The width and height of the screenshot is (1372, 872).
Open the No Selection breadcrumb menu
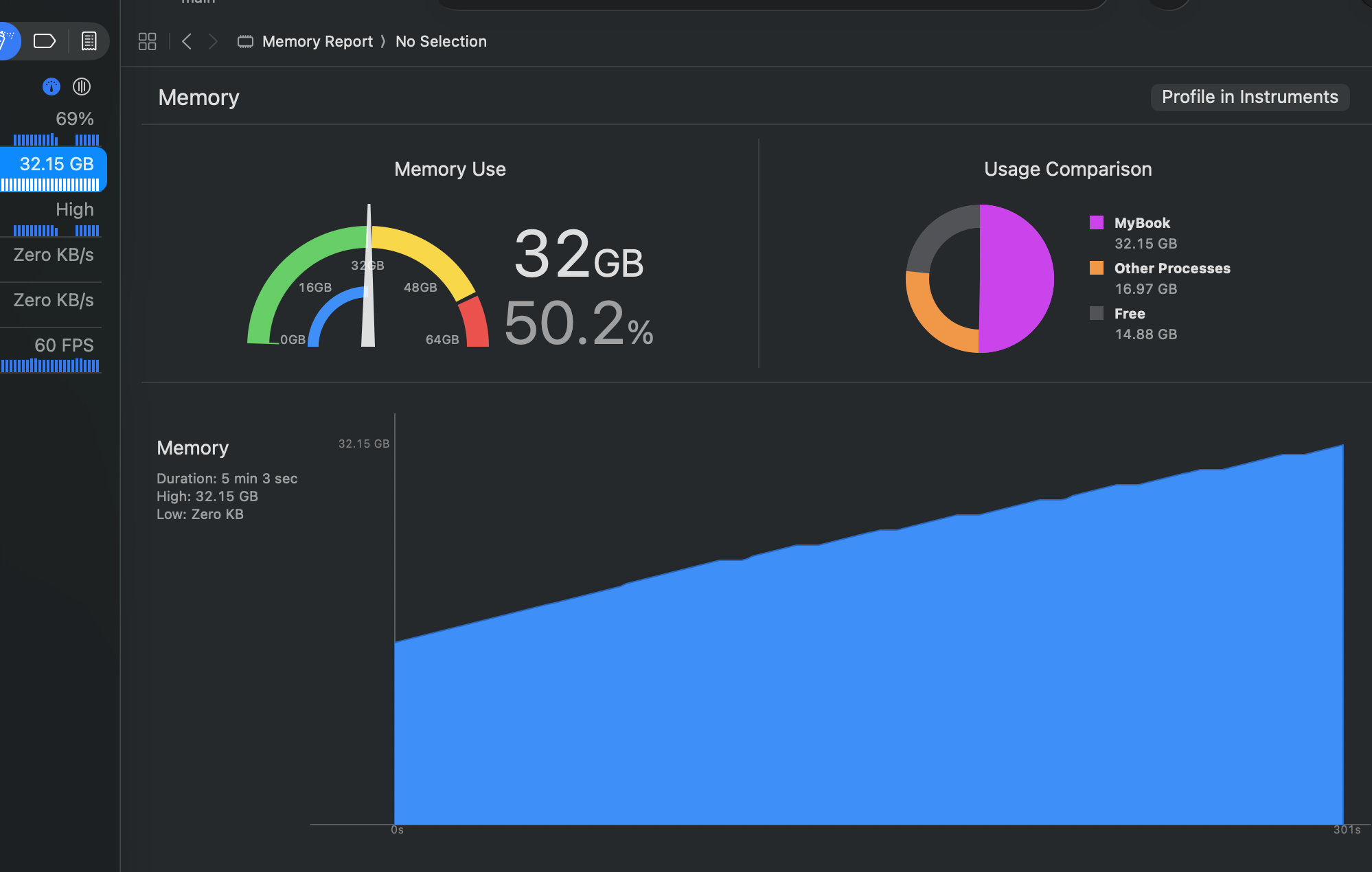(441, 41)
